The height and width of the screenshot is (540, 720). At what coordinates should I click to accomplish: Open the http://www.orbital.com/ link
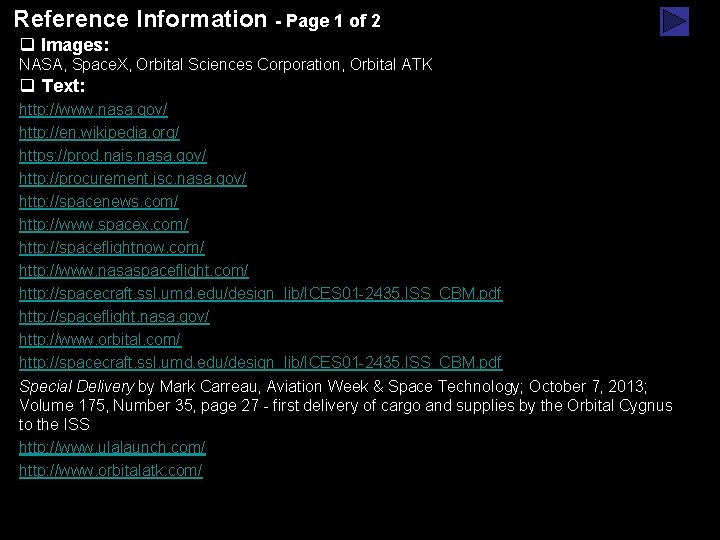[100, 339]
